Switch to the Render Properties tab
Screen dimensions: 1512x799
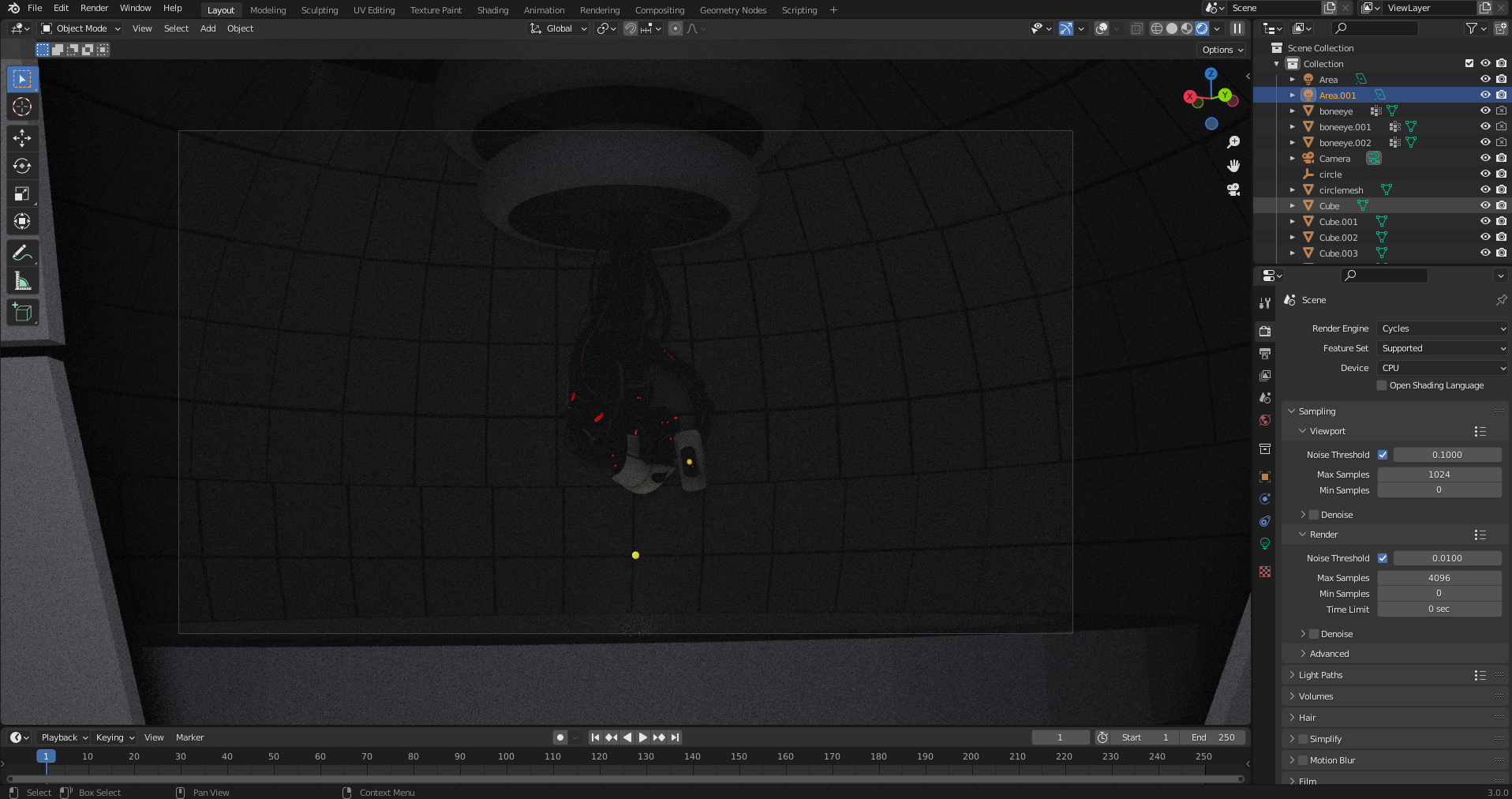coord(1264,332)
